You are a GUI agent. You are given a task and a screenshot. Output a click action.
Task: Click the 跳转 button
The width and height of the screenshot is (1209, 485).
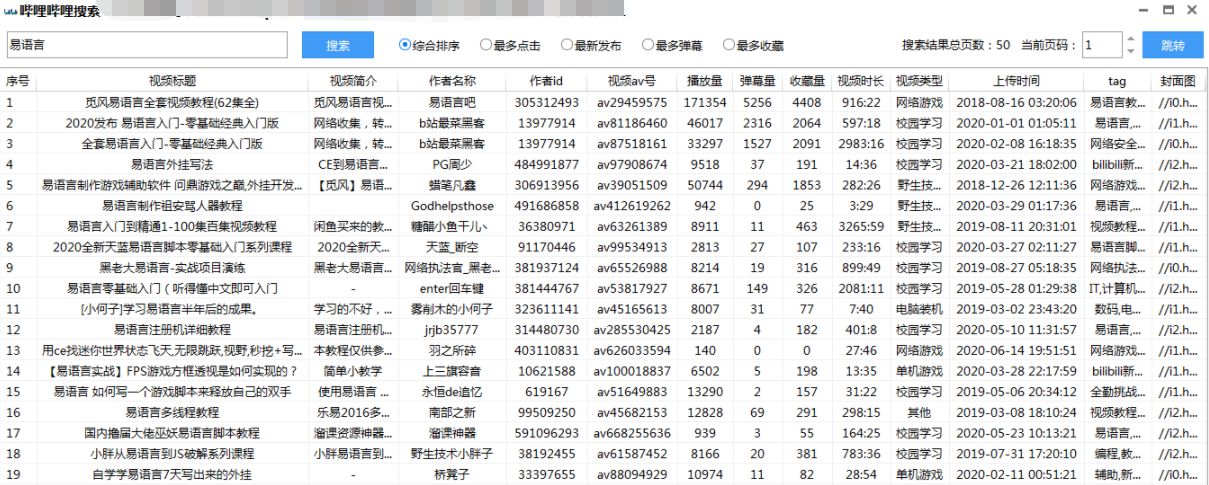pyautogui.click(x=1173, y=45)
